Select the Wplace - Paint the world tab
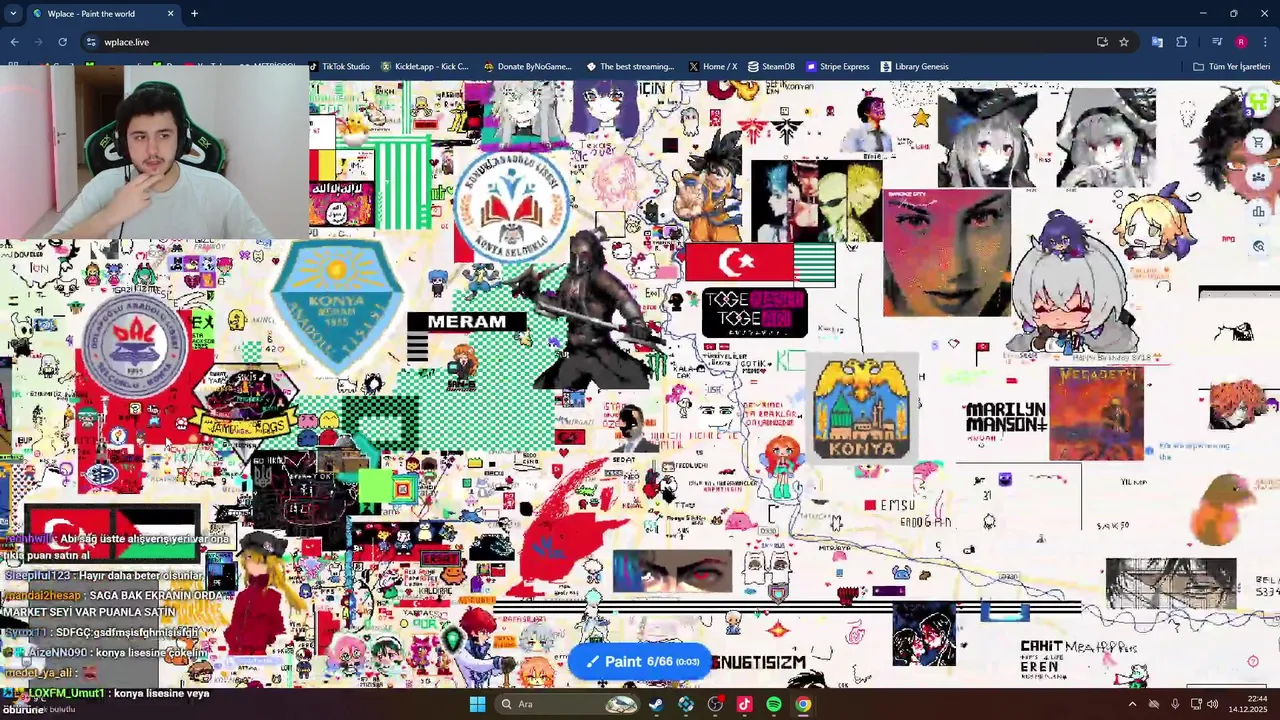Viewport: 1280px width, 720px height. coord(103,14)
